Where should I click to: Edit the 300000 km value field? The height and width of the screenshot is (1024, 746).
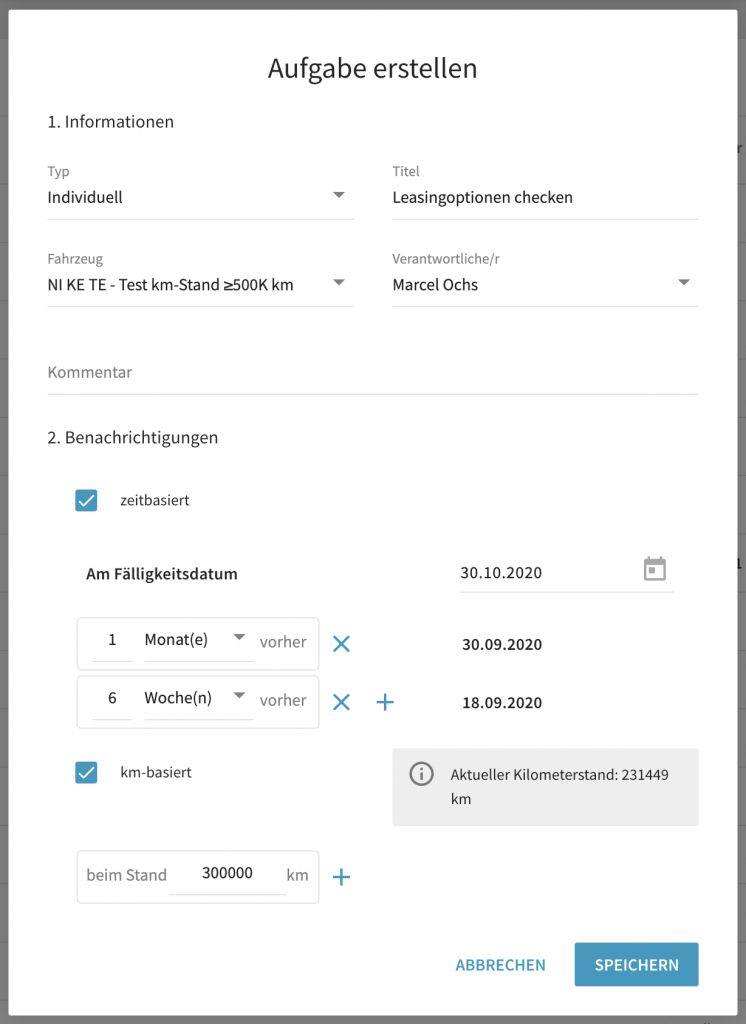point(227,873)
